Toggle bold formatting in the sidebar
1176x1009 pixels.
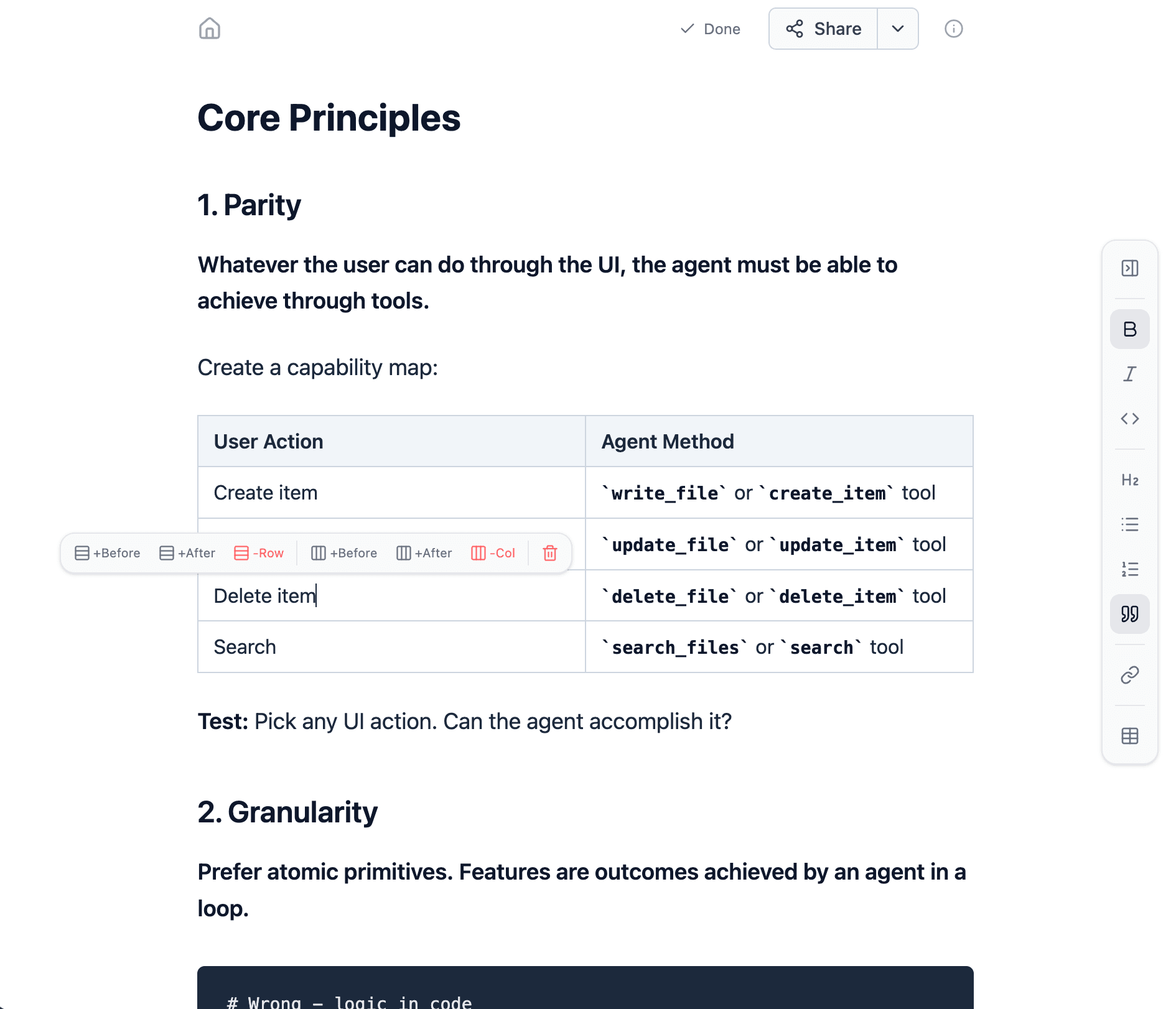point(1130,329)
